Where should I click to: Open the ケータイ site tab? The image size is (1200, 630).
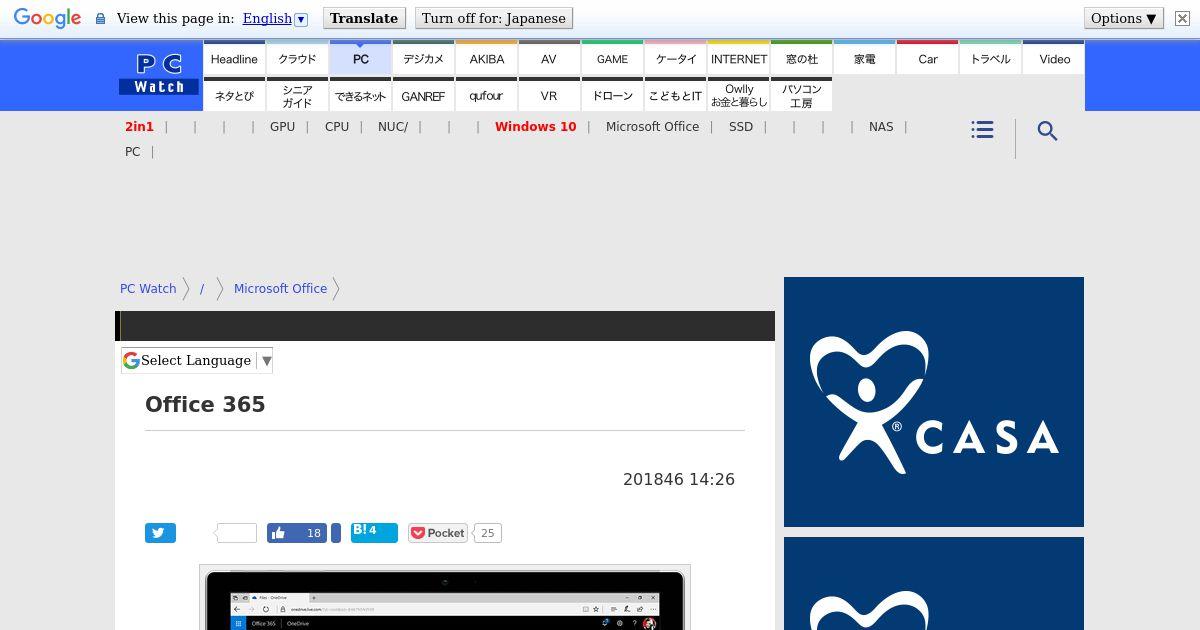[675, 58]
